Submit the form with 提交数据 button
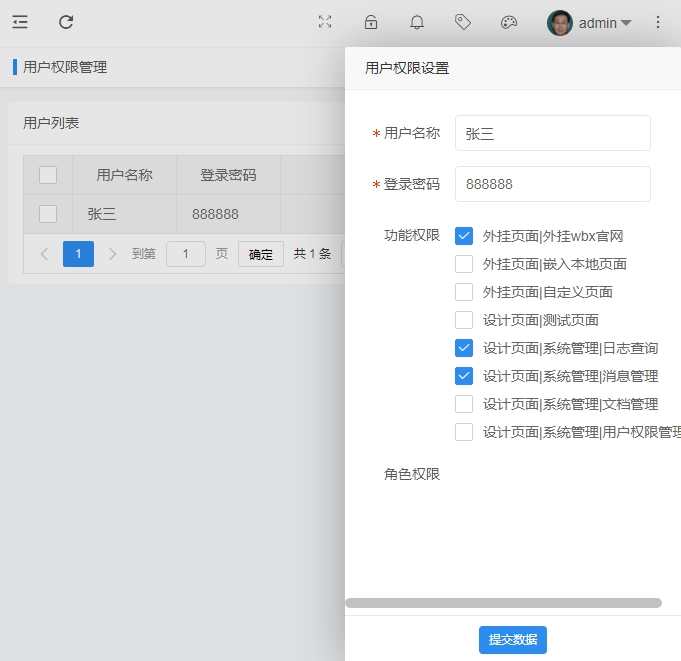This screenshot has height=661, width=681. (x=512, y=640)
